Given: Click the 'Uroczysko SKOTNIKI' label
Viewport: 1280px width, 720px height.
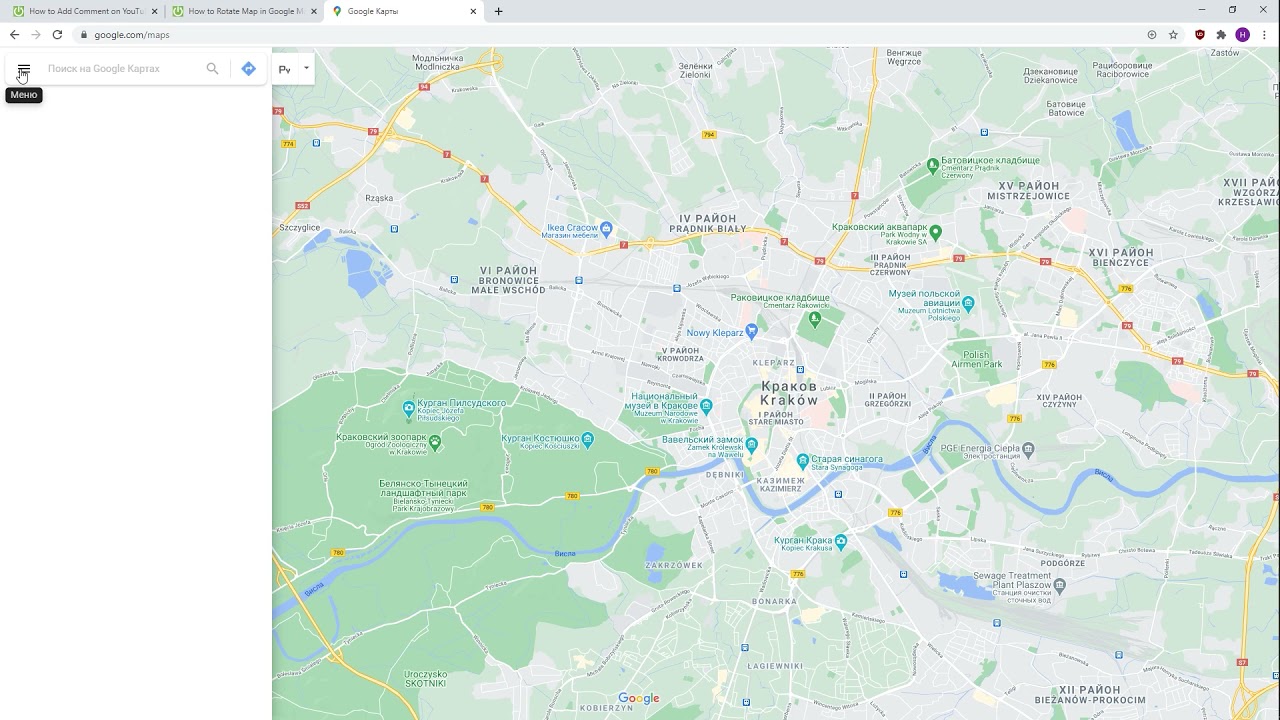Looking at the screenshot, I should [x=426, y=679].
